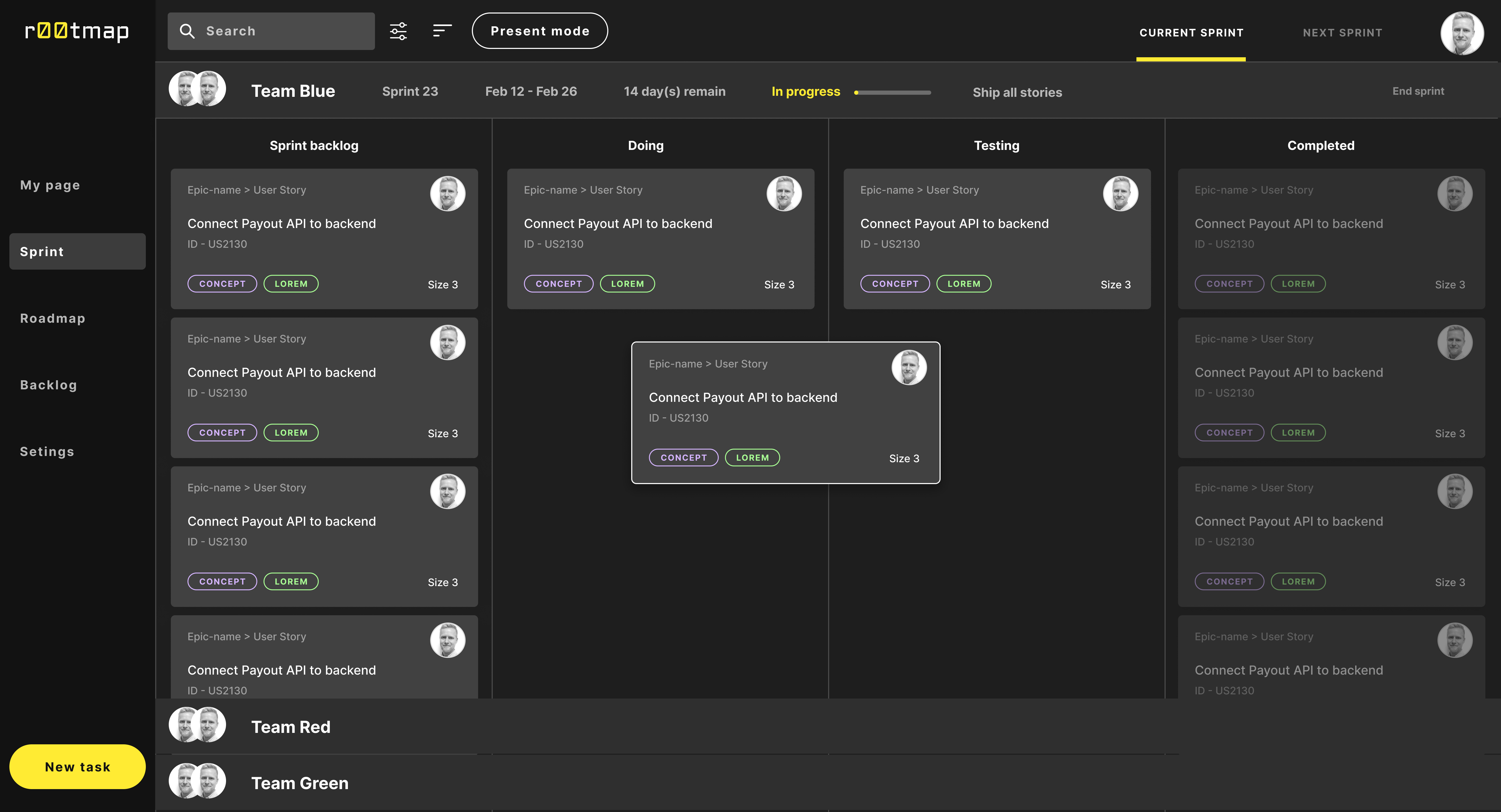Screen dimensions: 1501x812
Task: Click Size 3 on second Completed card
Action: [x=1450, y=433]
